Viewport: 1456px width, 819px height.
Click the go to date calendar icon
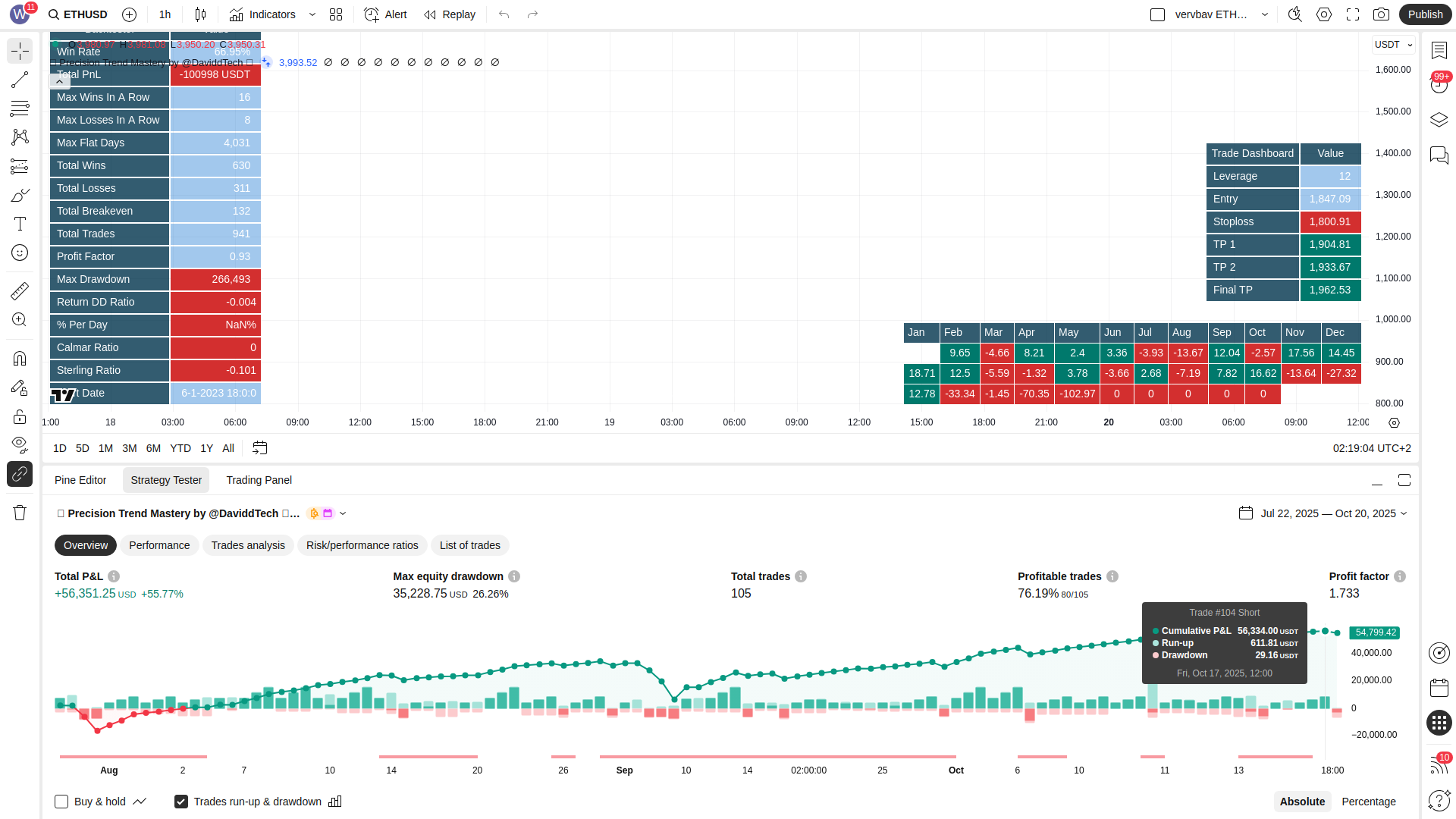259,448
